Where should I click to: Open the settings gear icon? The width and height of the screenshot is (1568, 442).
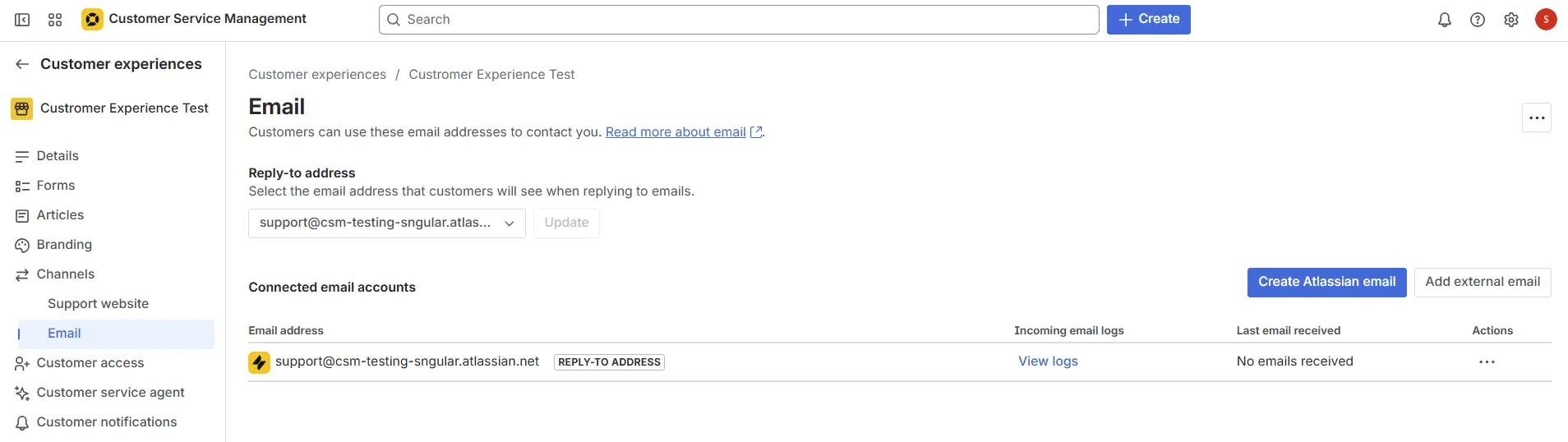click(1510, 20)
